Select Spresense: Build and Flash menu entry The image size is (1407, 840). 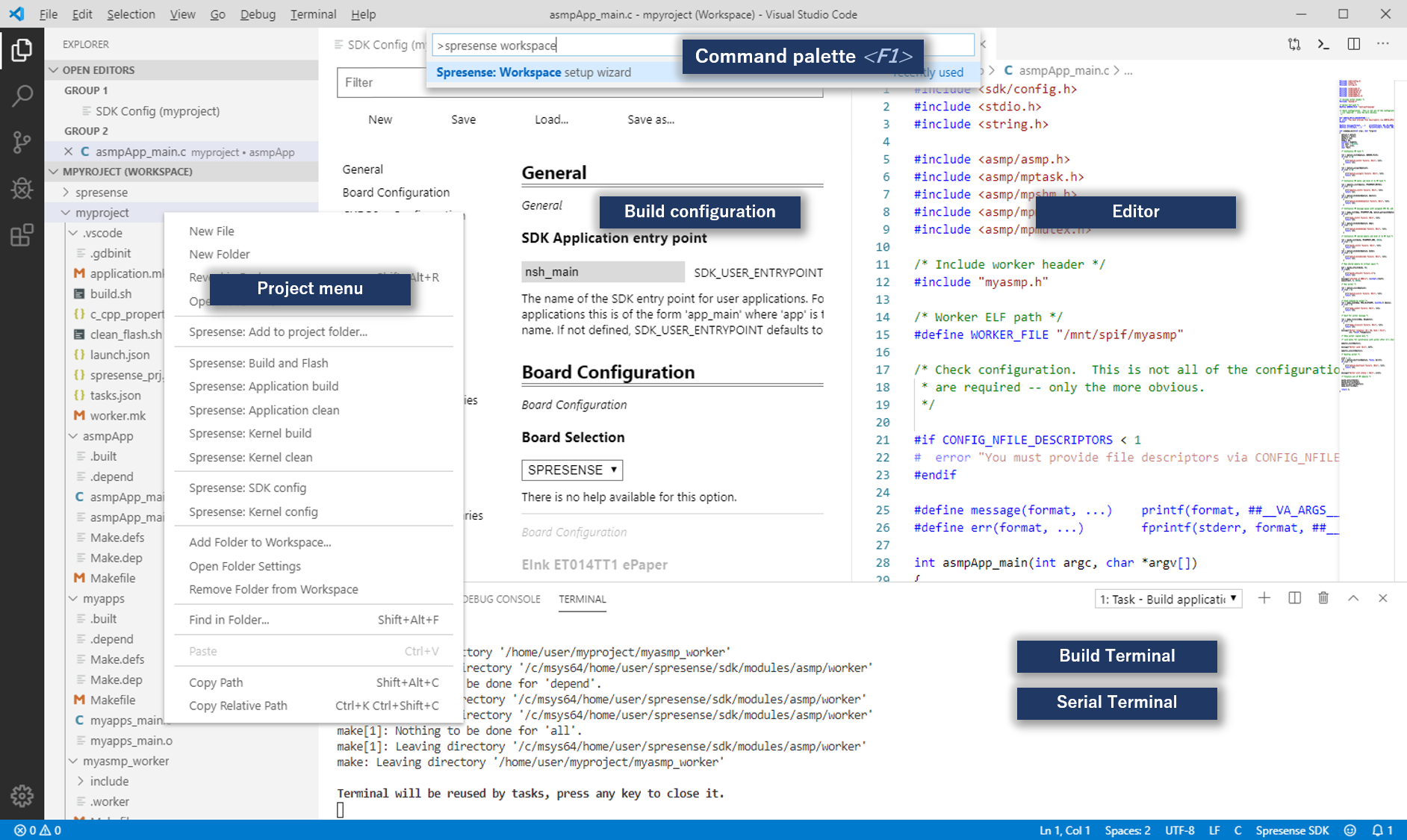point(258,363)
